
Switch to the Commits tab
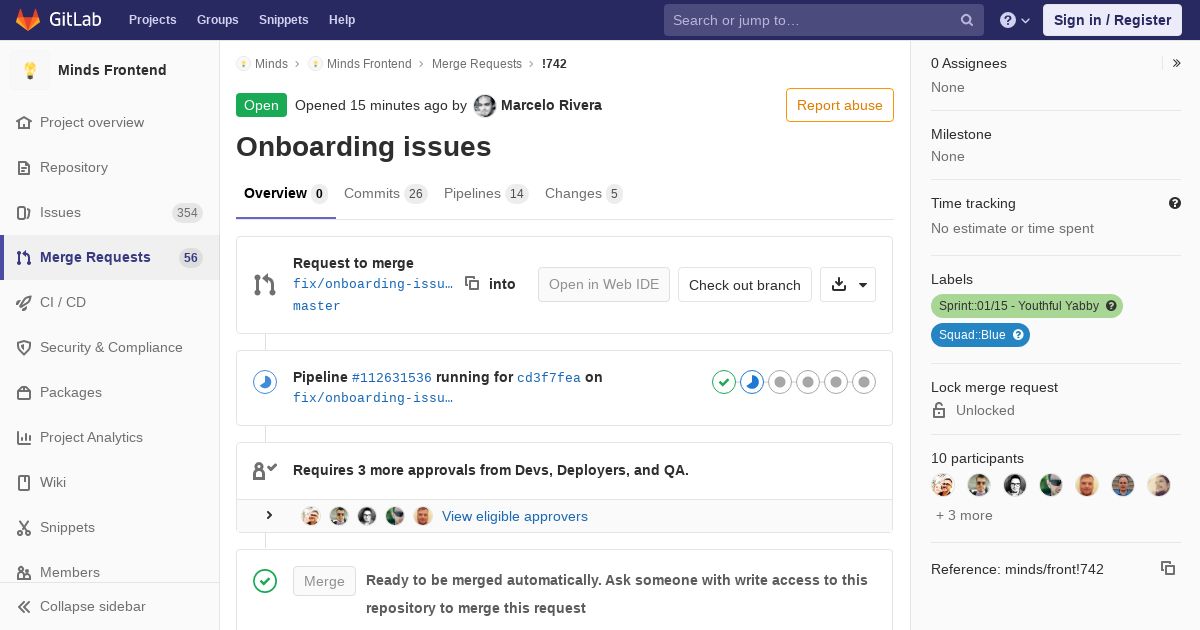[x=385, y=194]
